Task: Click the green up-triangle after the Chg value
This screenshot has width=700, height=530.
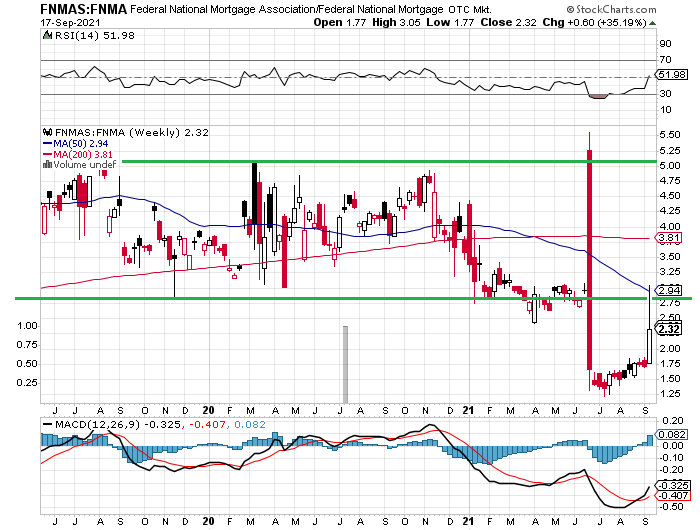Action: pos(653,23)
